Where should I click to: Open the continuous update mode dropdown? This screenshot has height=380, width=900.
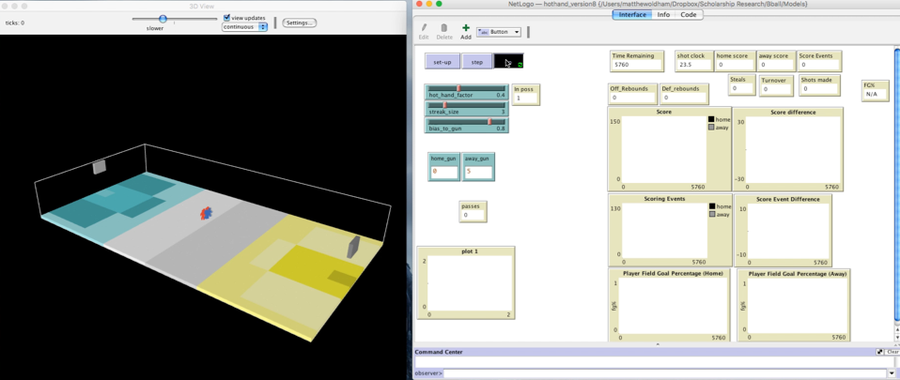click(245, 27)
